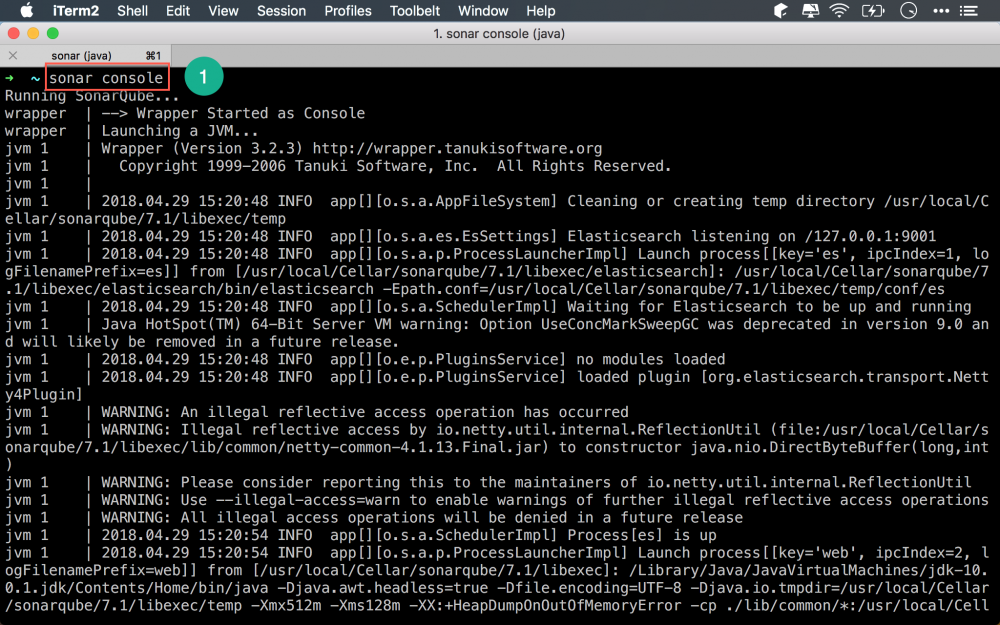Click the cube-shaped menu bar icon

click(x=781, y=11)
